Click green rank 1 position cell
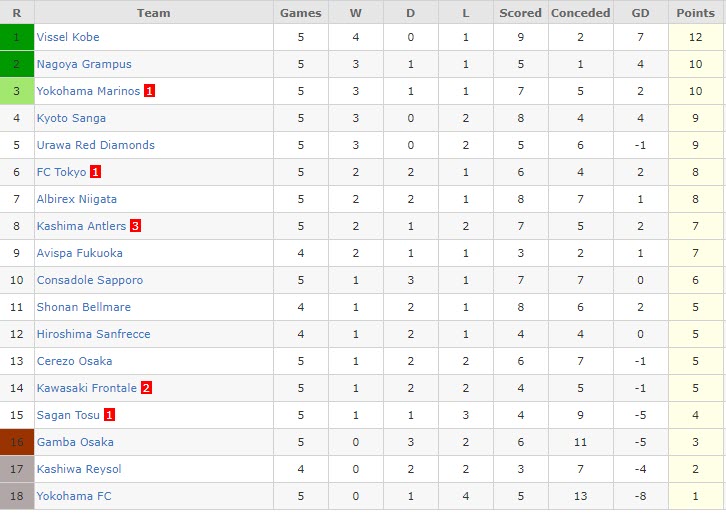 point(17,37)
